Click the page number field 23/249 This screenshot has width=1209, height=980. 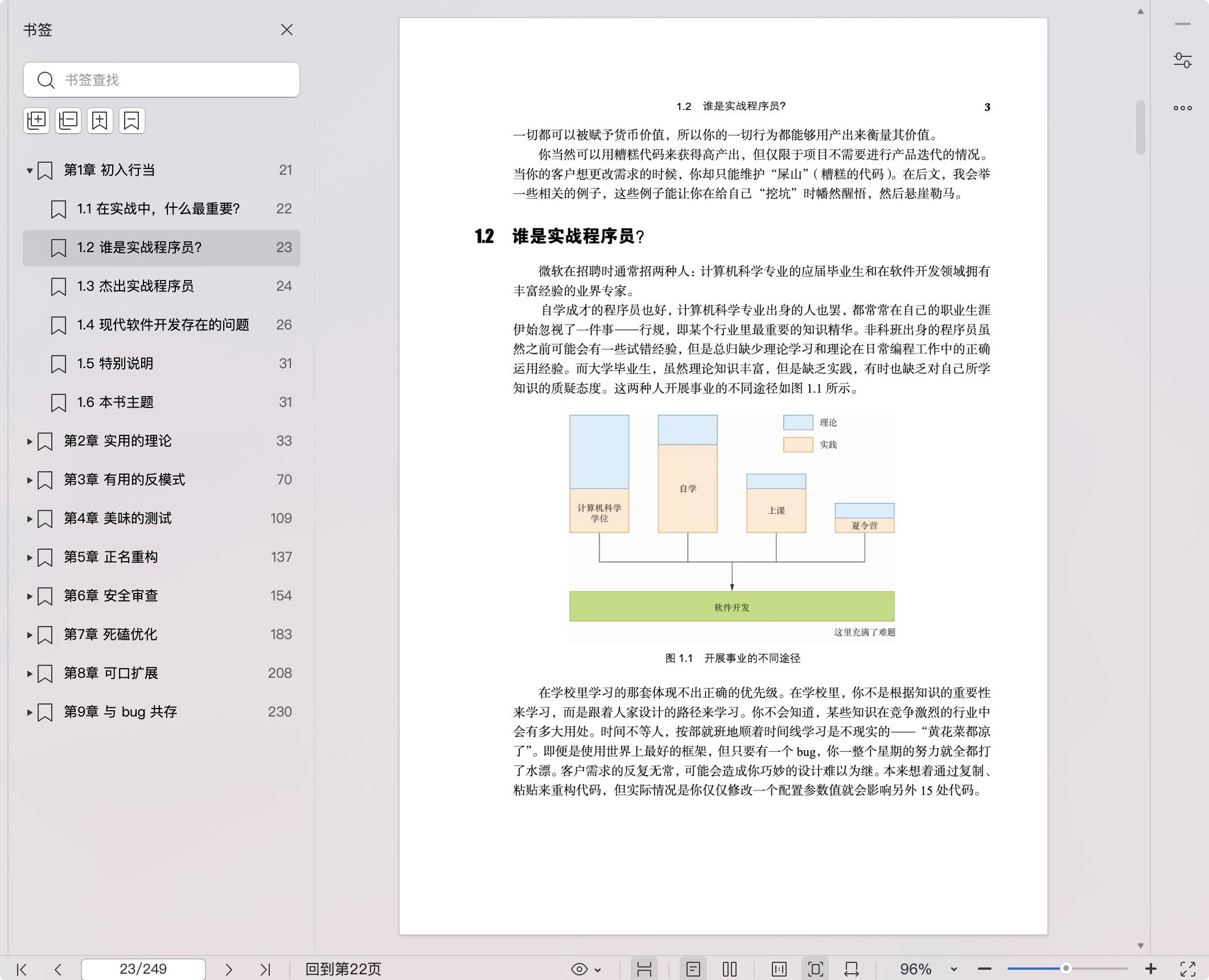click(x=143, y=969)
